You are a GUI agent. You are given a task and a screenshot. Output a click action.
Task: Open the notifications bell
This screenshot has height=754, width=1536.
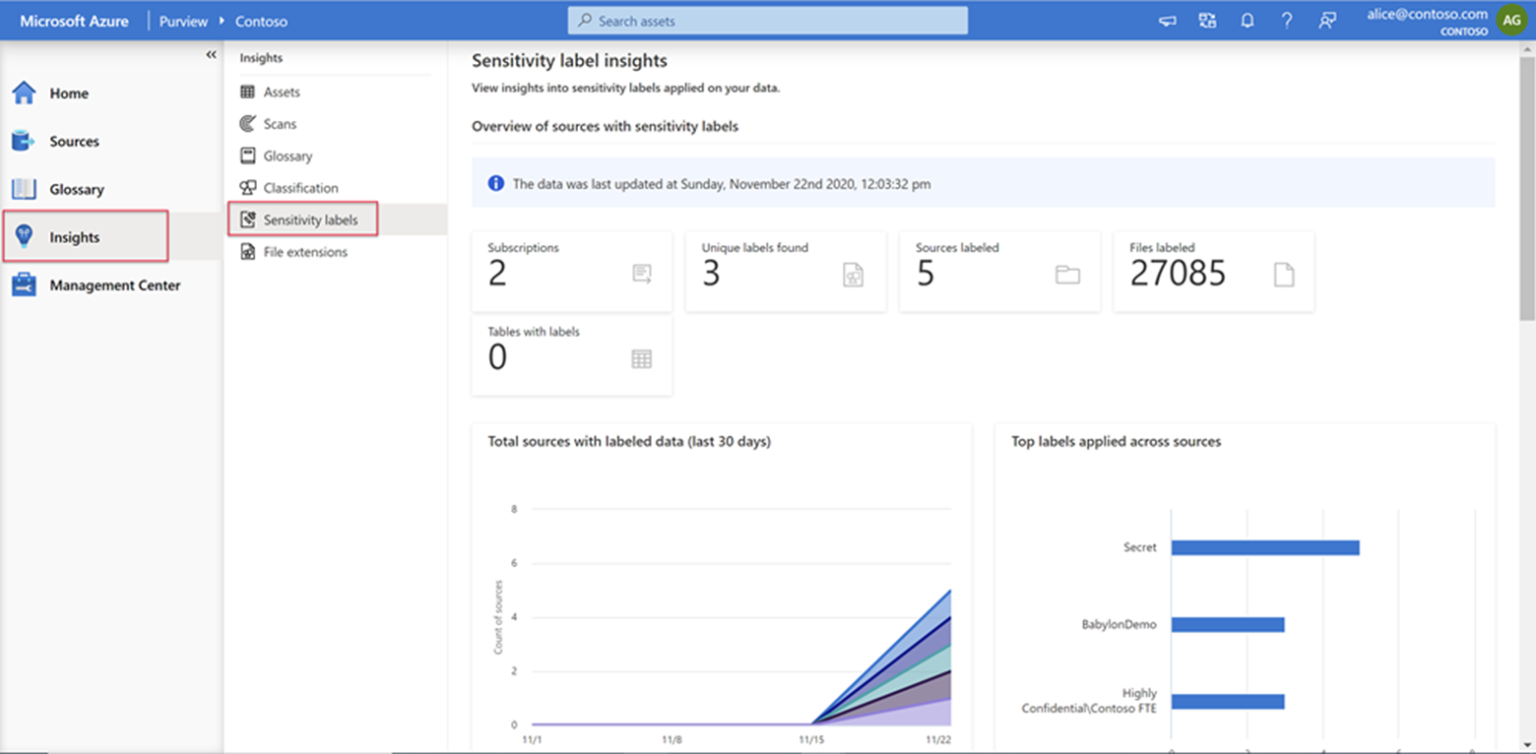1247,20
